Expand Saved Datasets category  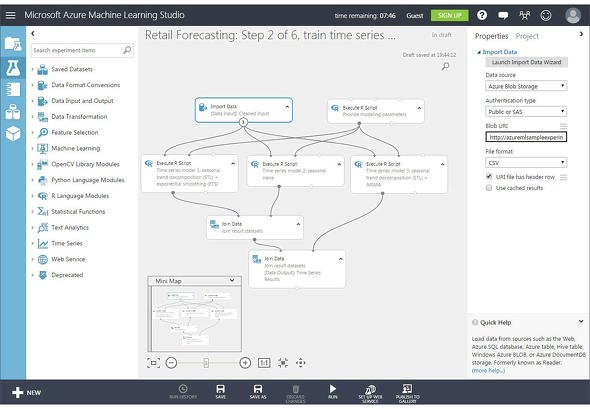pyautogui.click(x=32, y=69)
